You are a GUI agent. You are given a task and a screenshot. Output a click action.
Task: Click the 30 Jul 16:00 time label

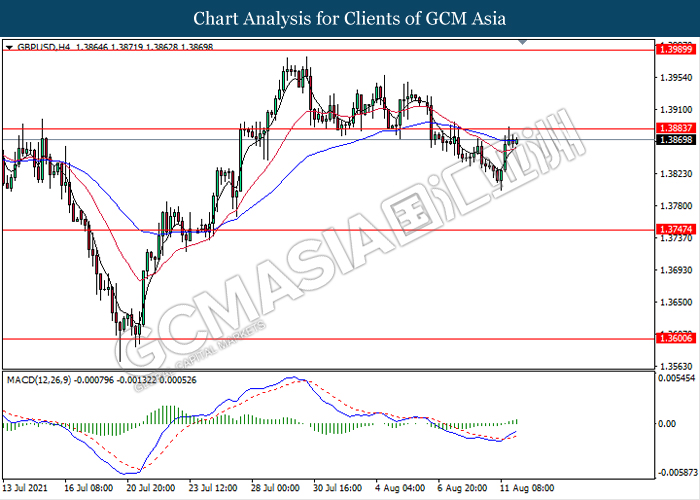click(x=337, y=488)
